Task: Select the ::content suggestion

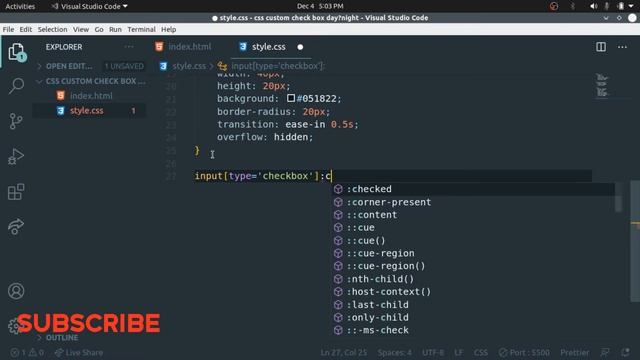Action: pyautogui.click(x=371, y=215)
